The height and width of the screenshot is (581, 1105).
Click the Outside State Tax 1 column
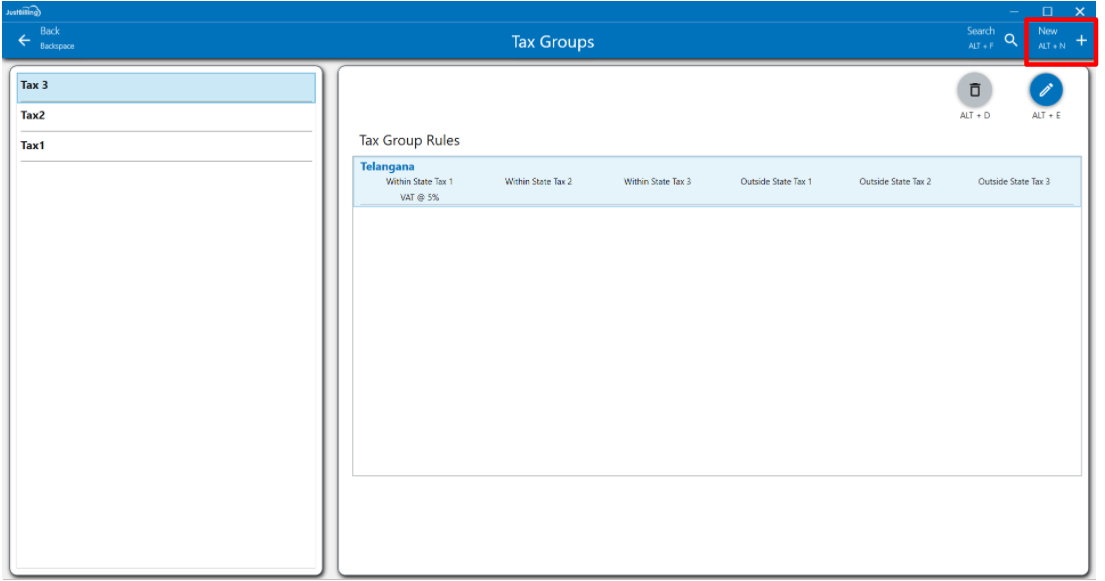(x=776, y=182)
